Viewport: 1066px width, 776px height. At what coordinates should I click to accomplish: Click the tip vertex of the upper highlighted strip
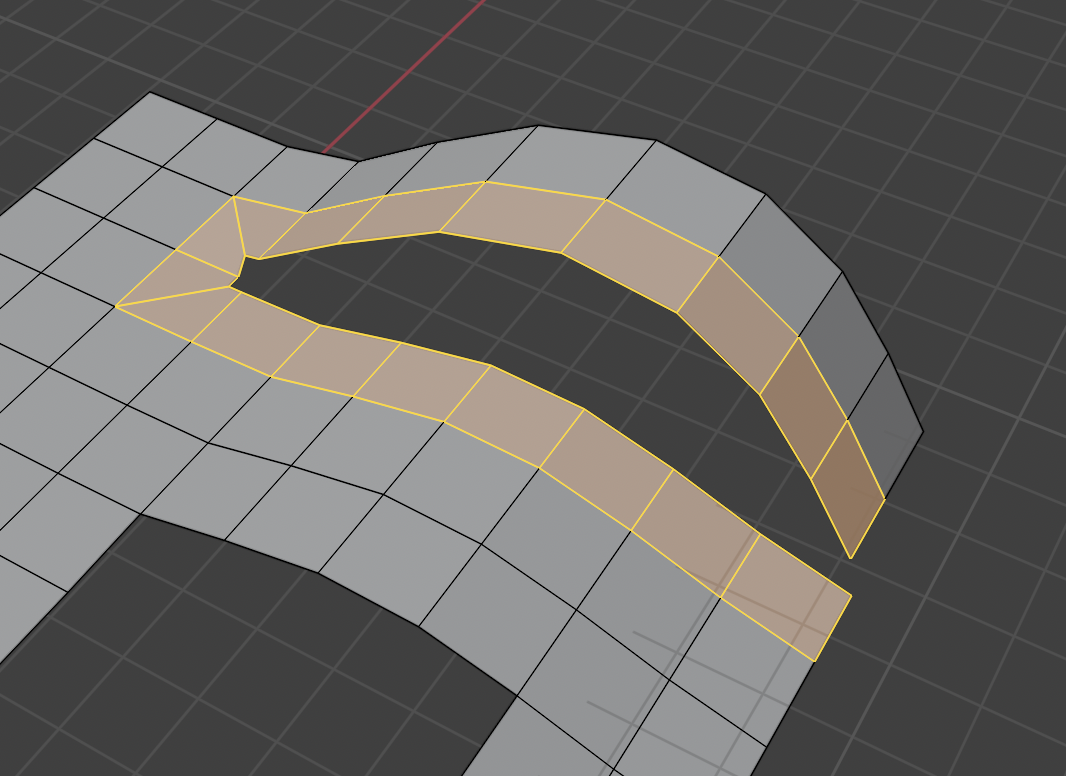tap(851, 558)
